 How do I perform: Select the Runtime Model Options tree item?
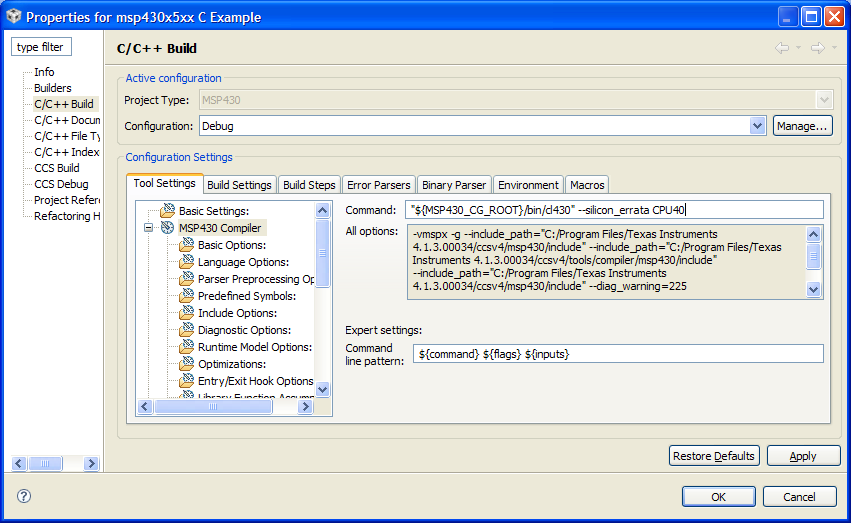pyautogui.click(x=255, y=347)
